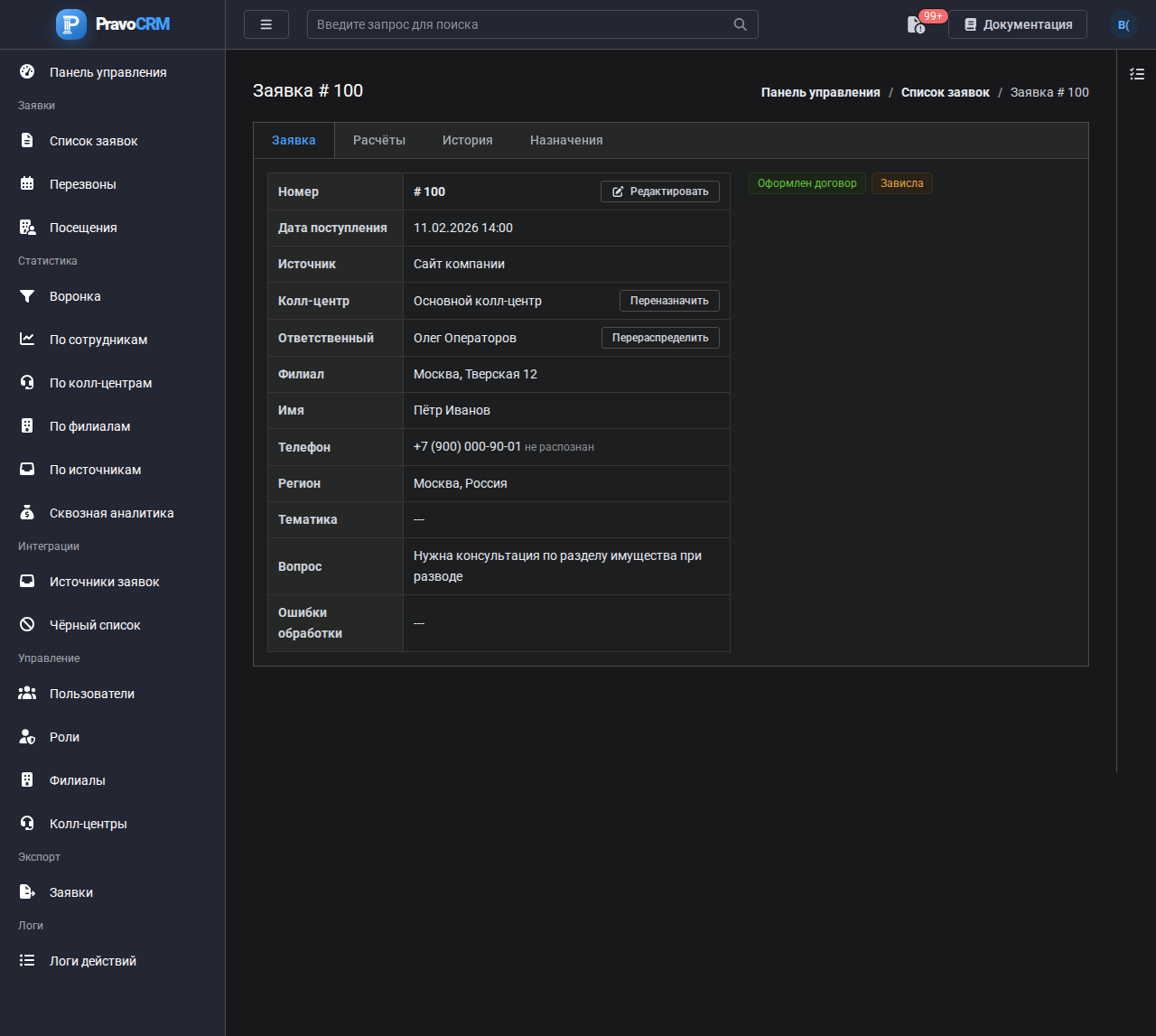Screen dimensions: 1156x1036
Task: Click the user shield icon beside Роли
Action: pos(27,737)
